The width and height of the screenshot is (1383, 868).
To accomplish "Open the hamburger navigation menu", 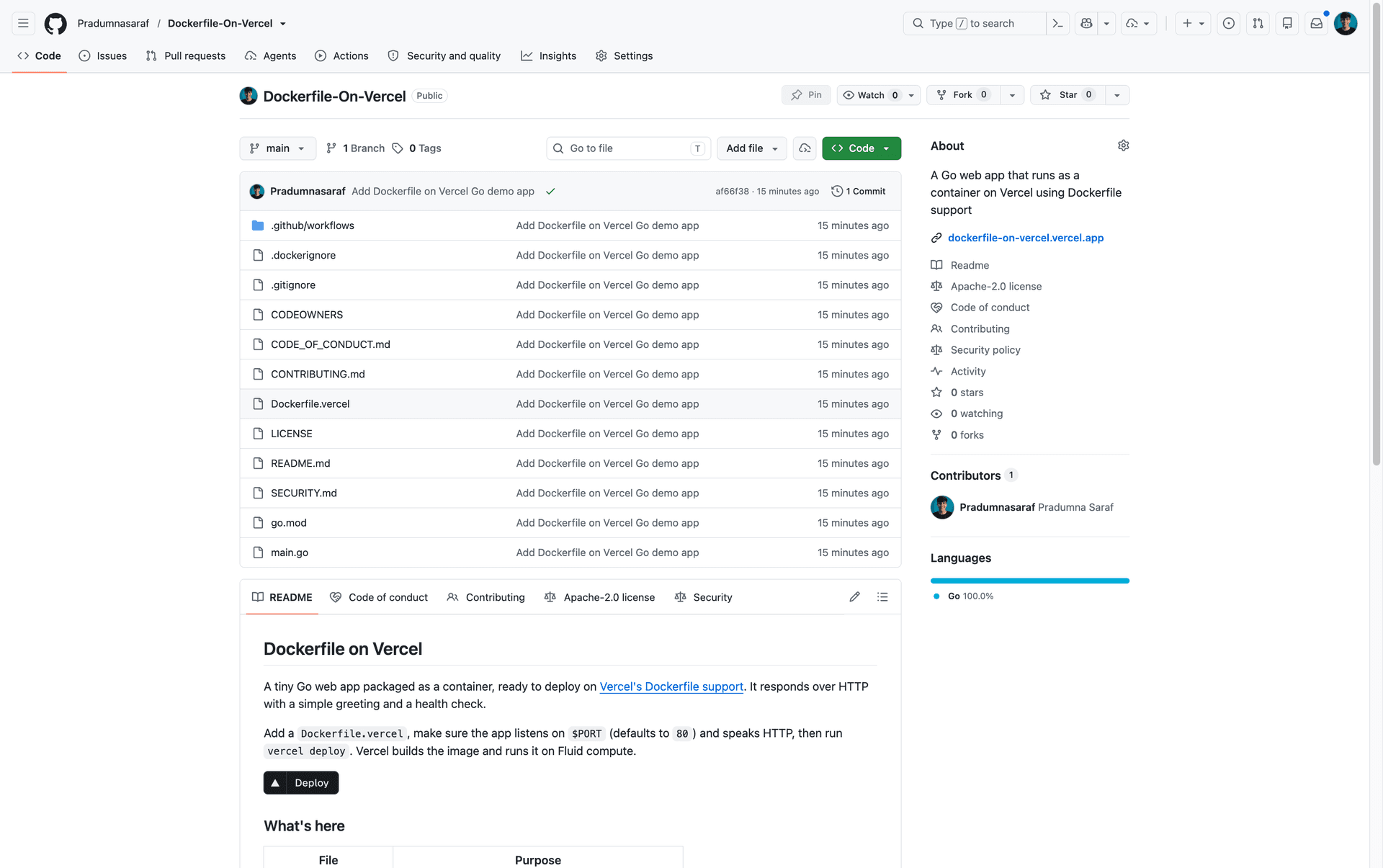I will [x=23, y=23].
